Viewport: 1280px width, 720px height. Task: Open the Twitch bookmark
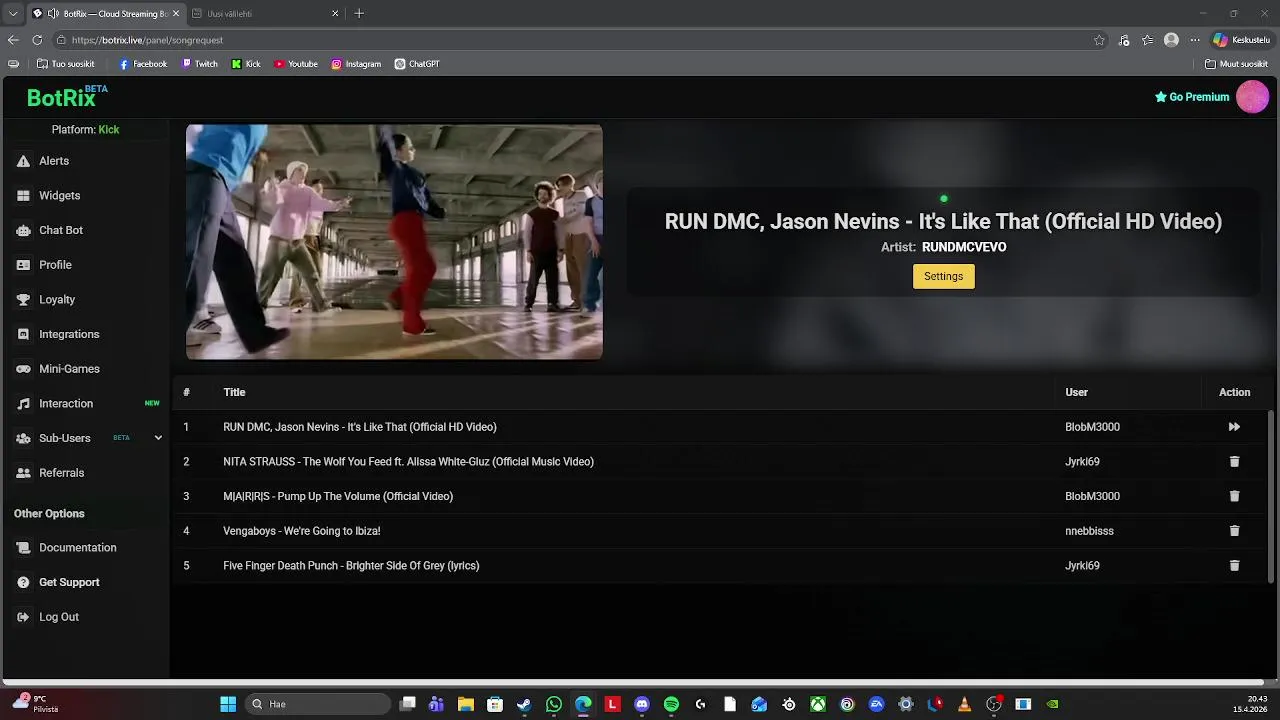pos(200,64)
